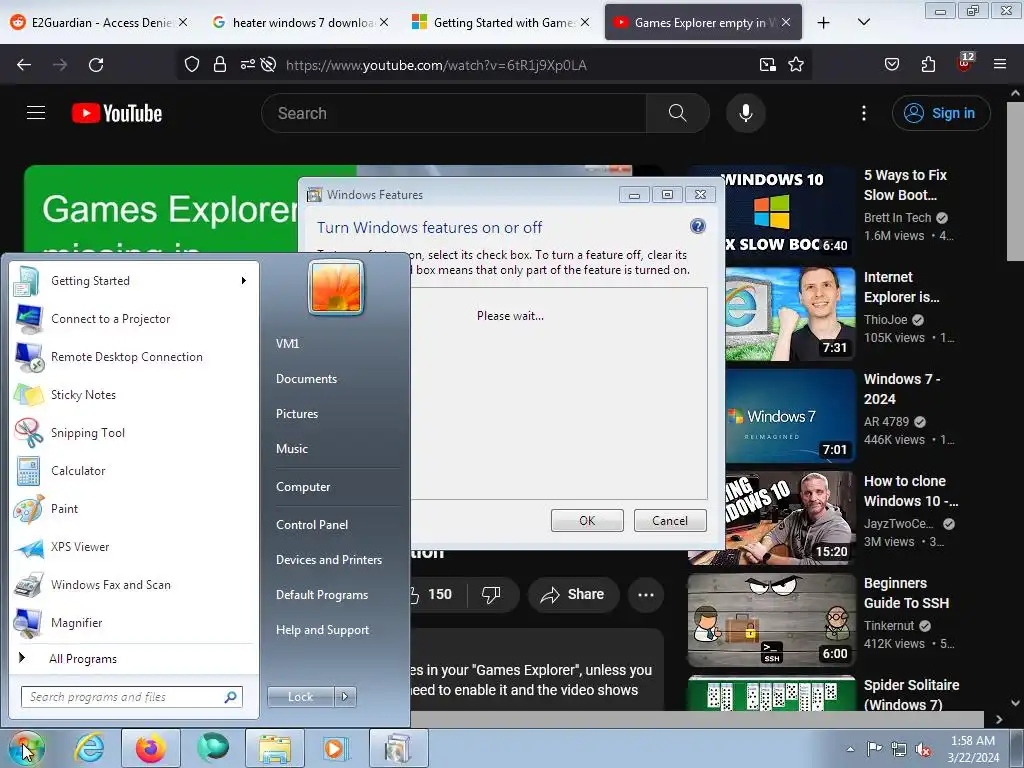
Task: Switch to E2Guardian Access Denied tab
Action: (98, 22)
